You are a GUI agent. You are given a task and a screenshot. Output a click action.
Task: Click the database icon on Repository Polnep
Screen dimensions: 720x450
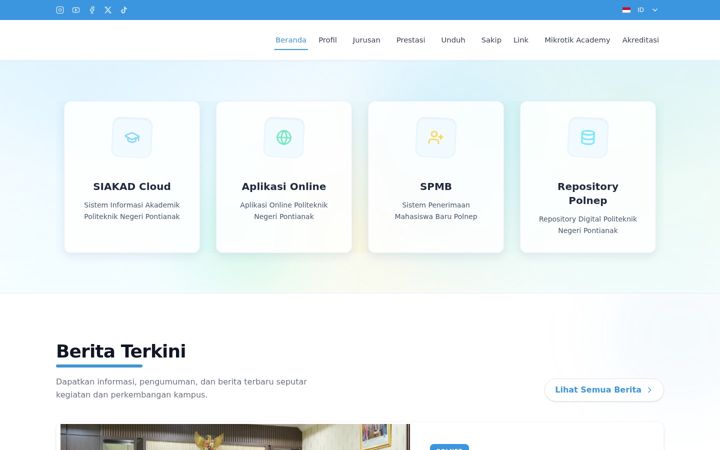(x=588, y=137)
